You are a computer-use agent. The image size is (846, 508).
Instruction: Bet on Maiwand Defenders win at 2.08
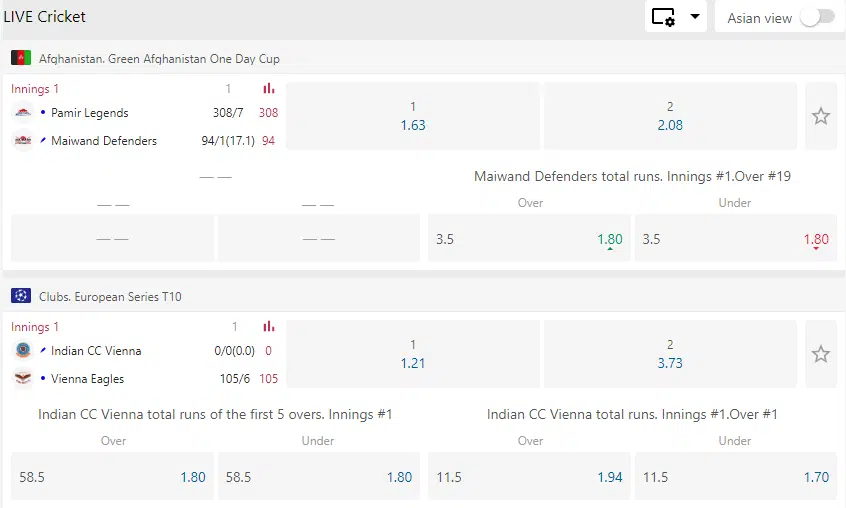[x=670, y=116]
